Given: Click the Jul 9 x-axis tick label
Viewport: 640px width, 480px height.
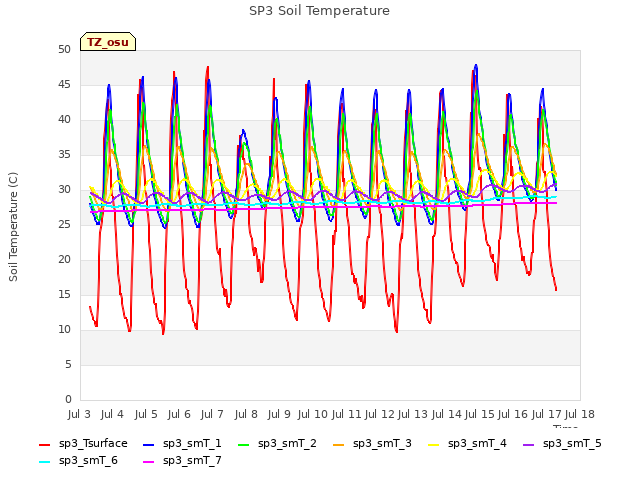Looking at the screenshot, I should 279,414.
